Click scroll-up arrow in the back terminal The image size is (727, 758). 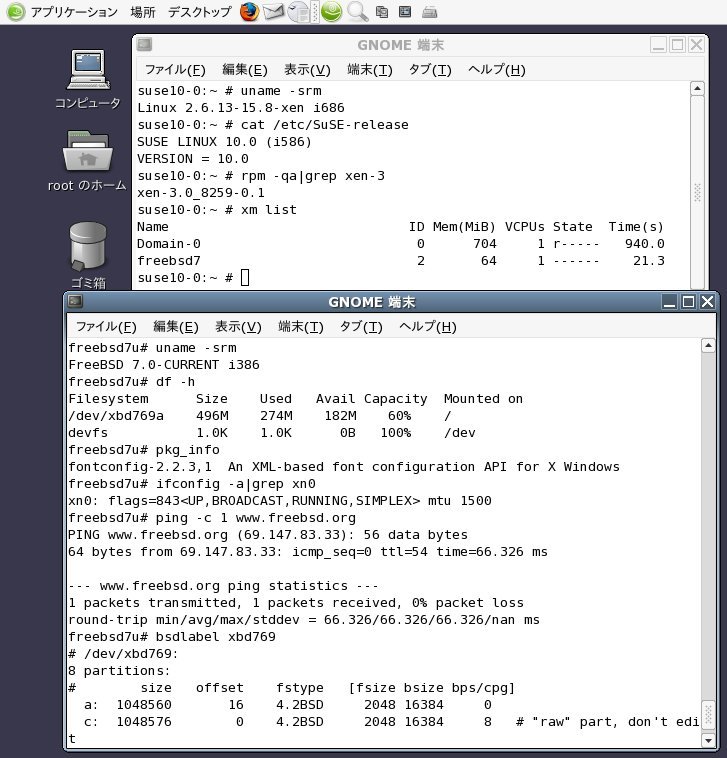697,88
